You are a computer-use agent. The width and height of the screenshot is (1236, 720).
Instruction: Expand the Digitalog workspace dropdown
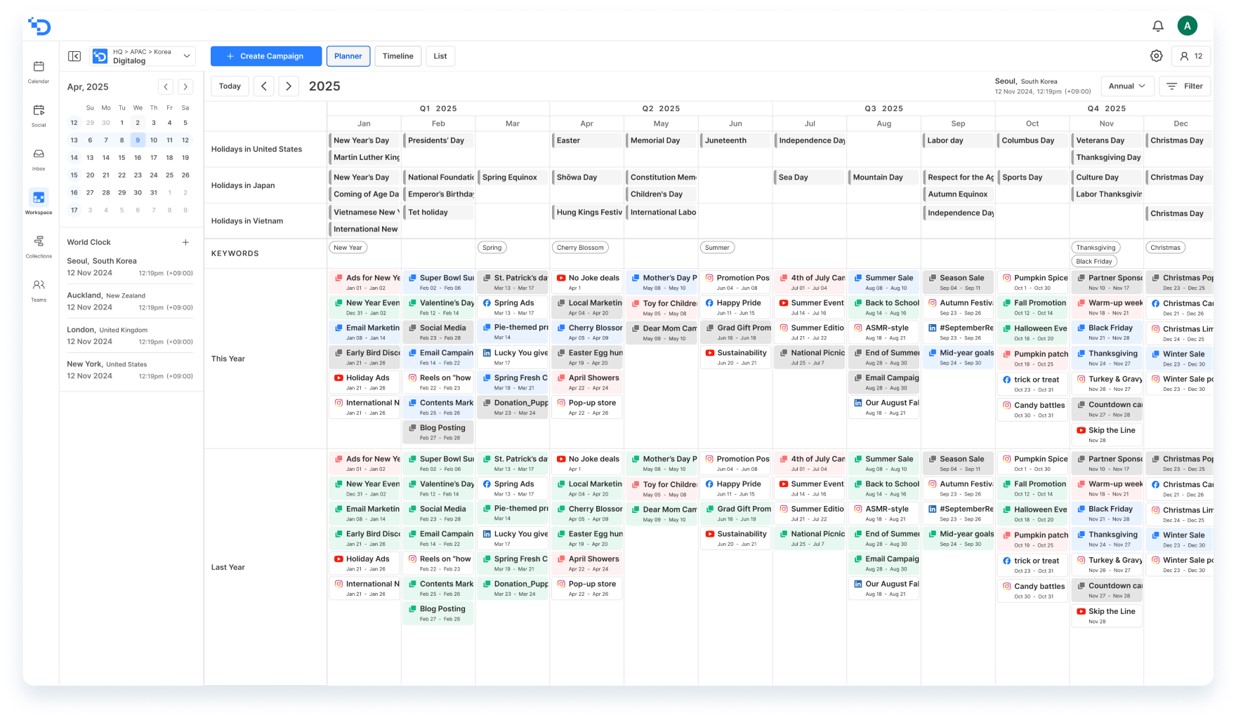click(x=187, y=56)
